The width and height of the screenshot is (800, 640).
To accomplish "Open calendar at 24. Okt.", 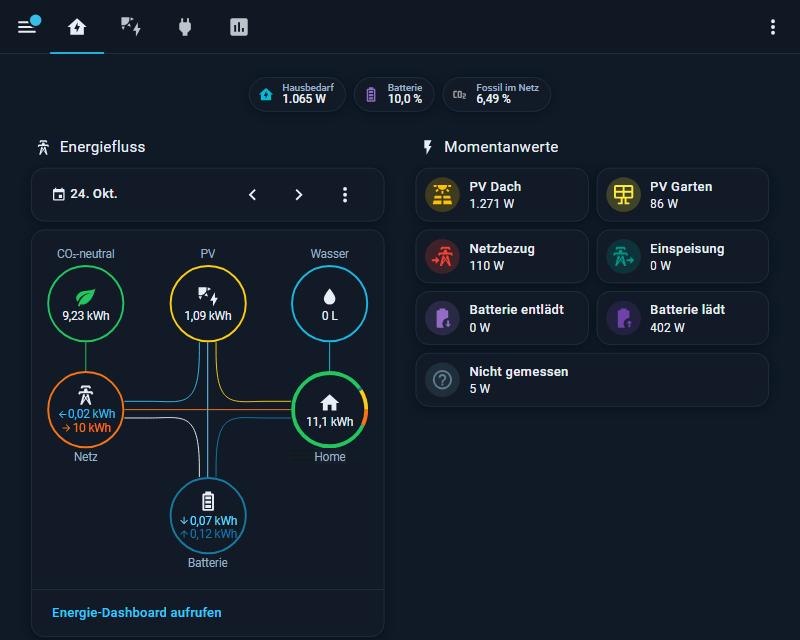I will click(x=93, y=194).
